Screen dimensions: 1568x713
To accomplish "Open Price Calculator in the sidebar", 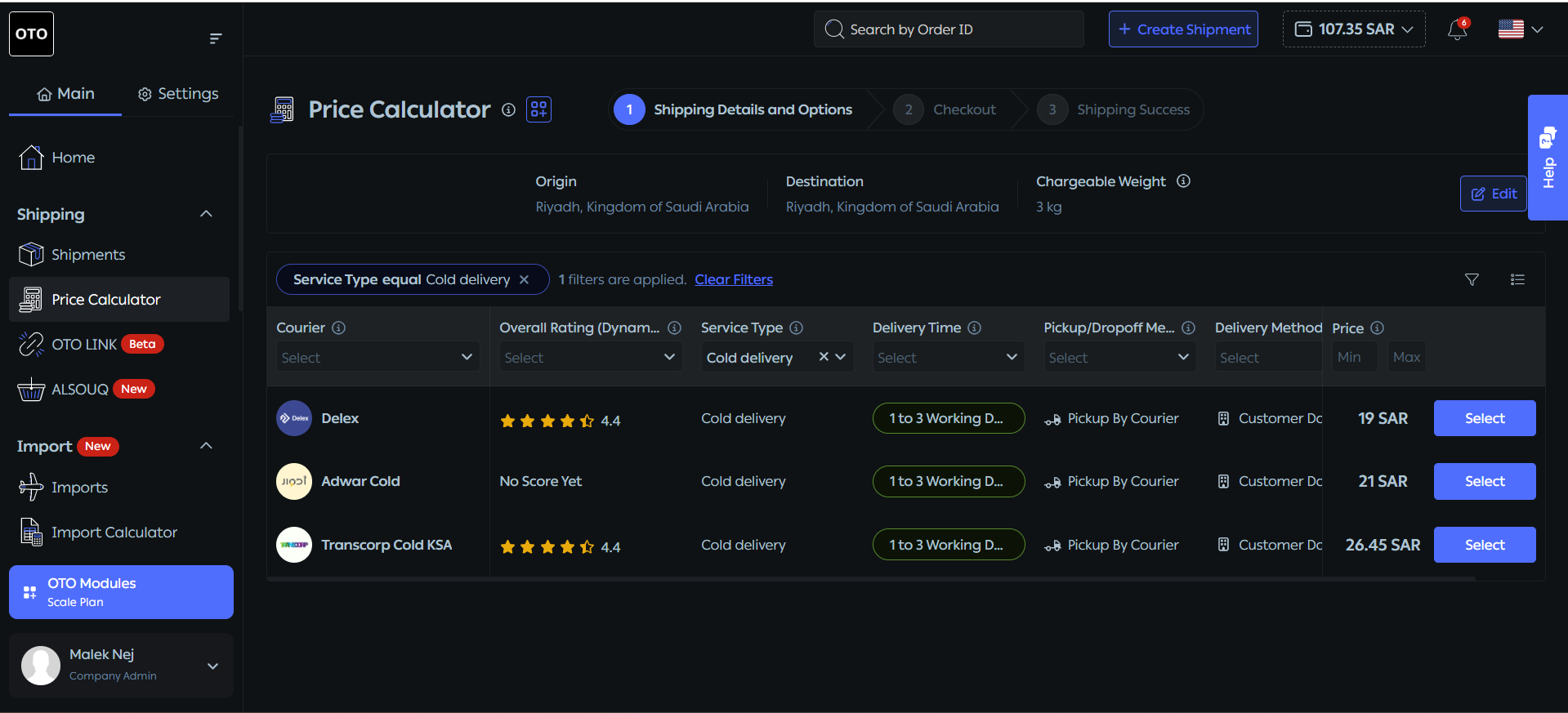I will pos(119,300).
